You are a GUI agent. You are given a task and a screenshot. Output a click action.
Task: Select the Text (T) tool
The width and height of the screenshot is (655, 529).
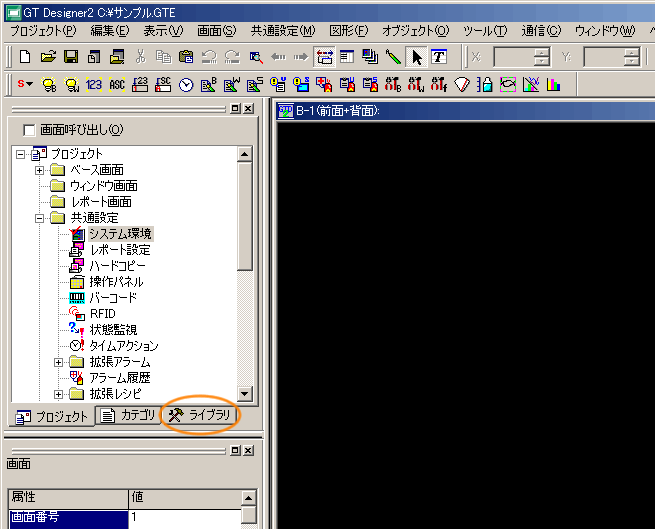(438, 57)
